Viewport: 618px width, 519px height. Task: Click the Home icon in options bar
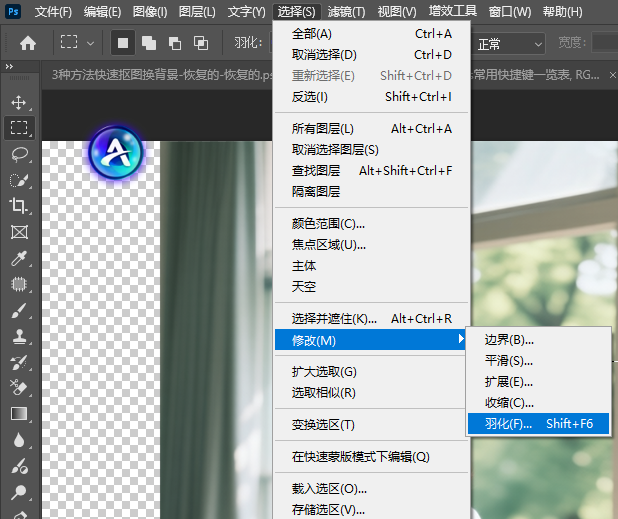point(28,44)
